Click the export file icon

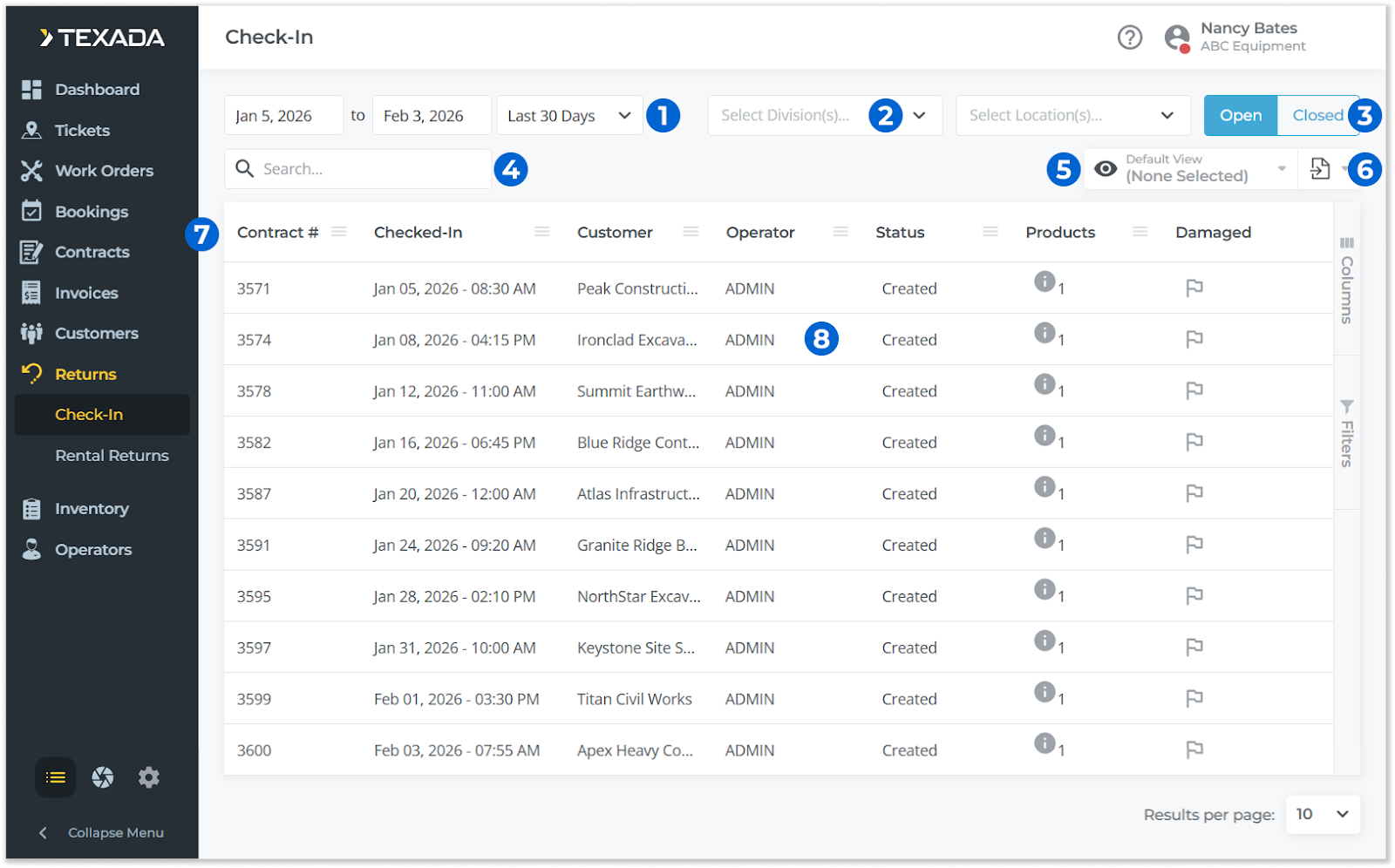[x=1320, y=168]
